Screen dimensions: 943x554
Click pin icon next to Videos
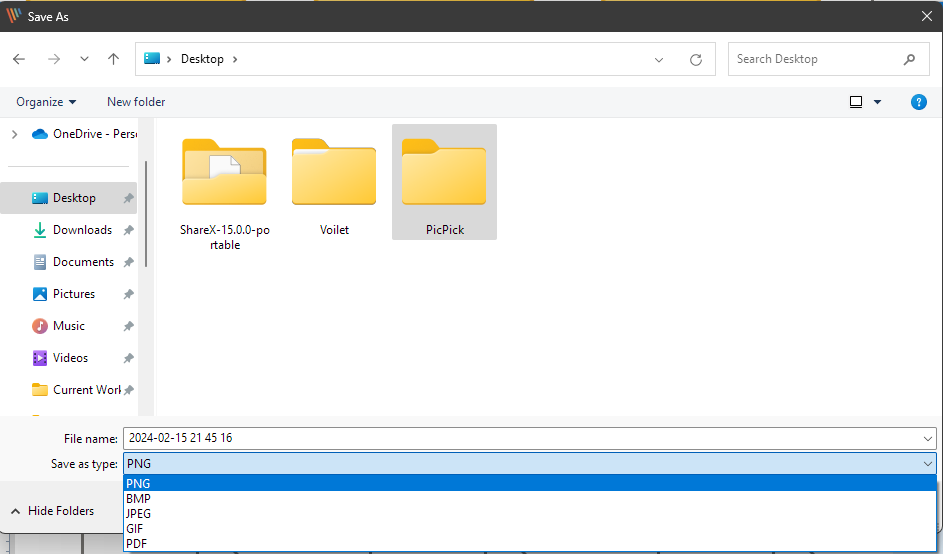pyautogui.click(x=128, y=358)
